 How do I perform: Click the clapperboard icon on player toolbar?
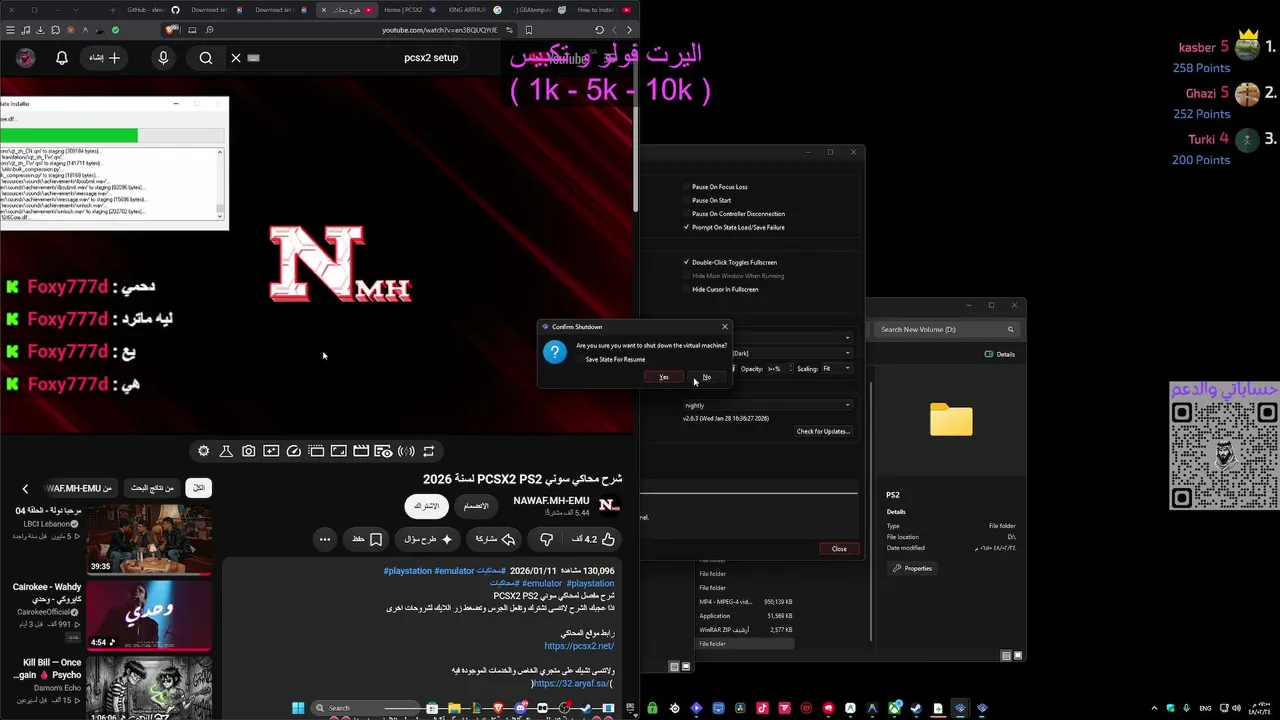361,451
